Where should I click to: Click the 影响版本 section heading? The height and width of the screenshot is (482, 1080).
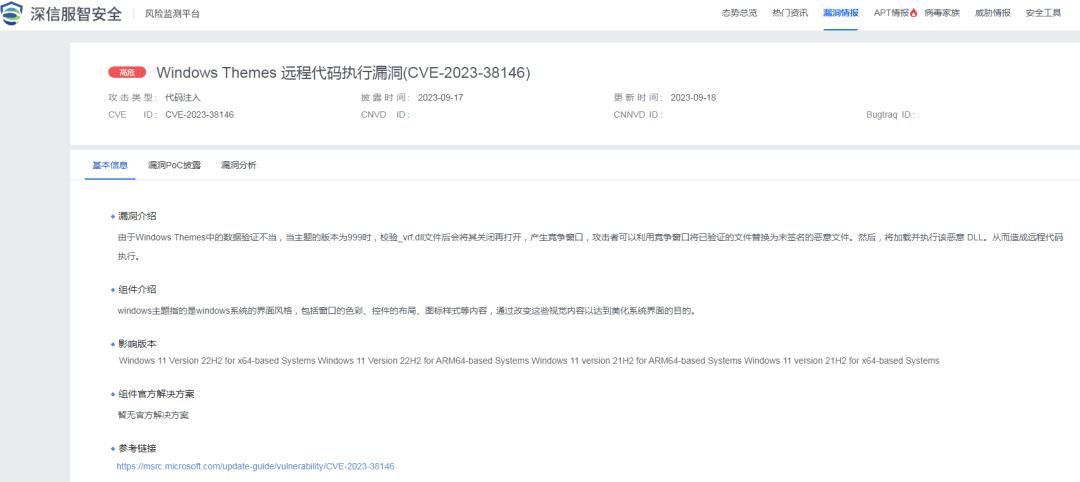click(137, 343)
